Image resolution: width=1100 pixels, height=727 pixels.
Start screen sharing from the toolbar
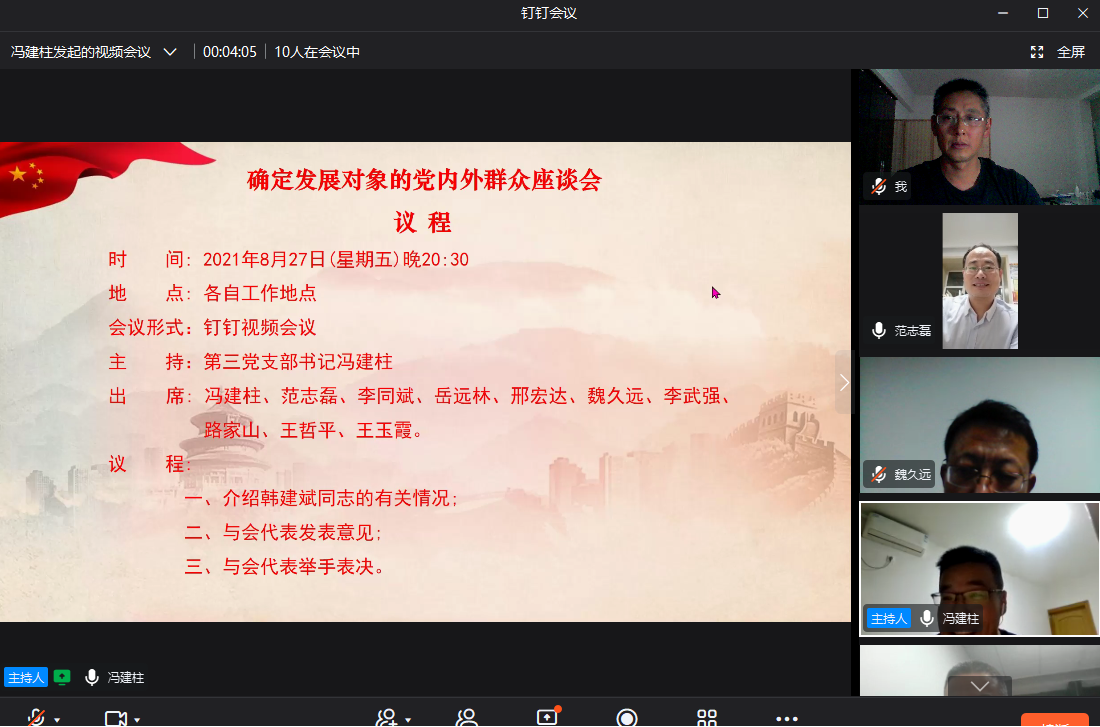click(545, 716)
